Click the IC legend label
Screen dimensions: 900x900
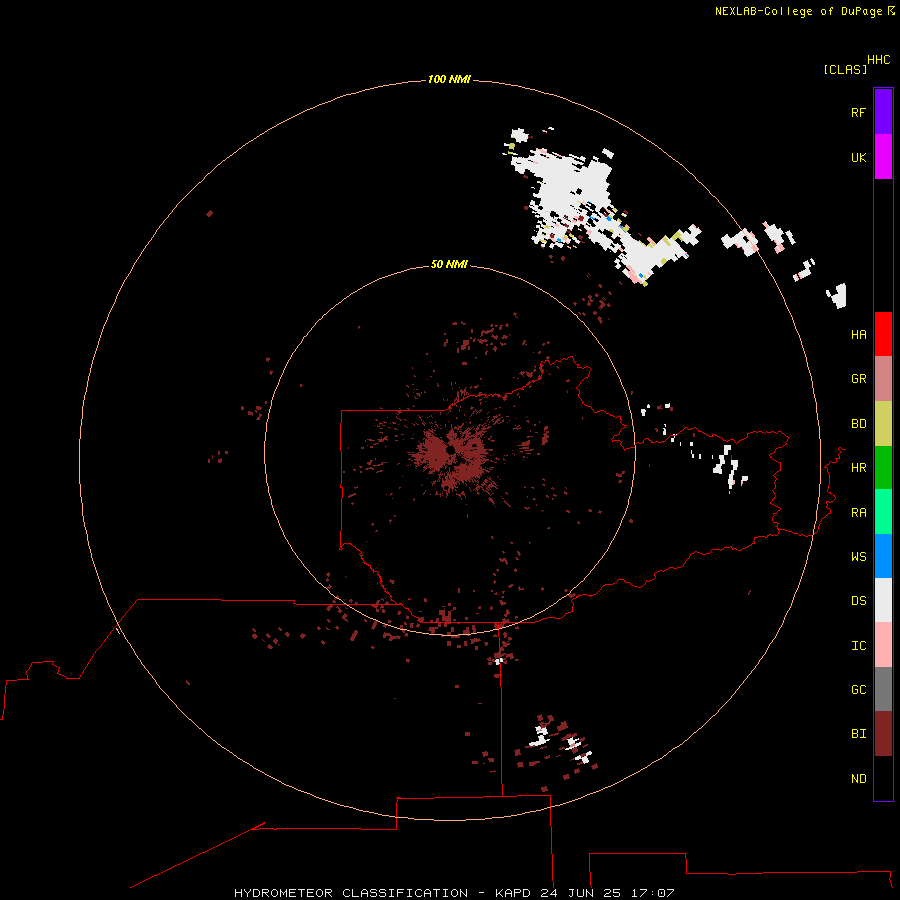click(x=858, y=646)
